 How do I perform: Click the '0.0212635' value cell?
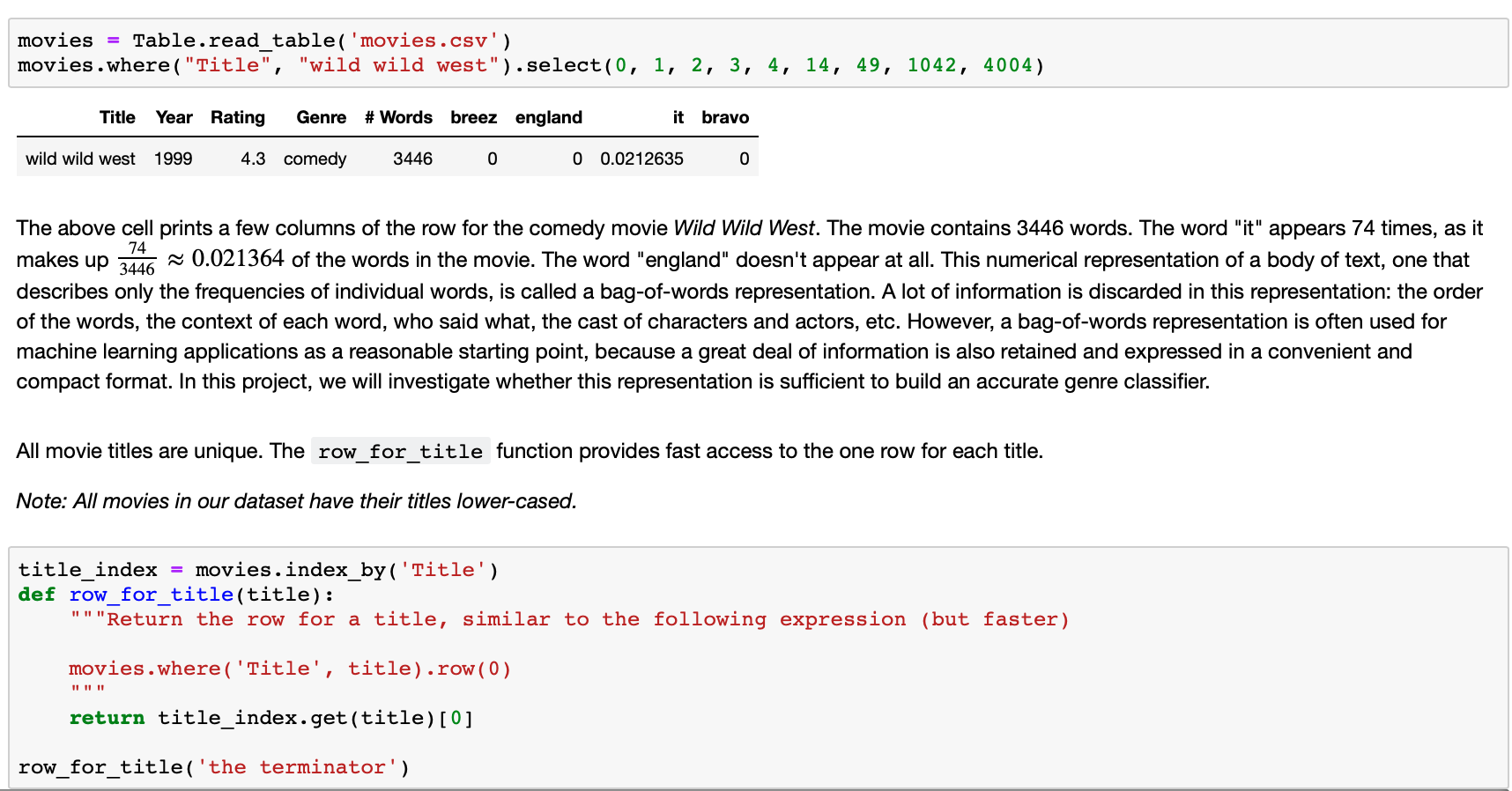[x=641, y=159]
